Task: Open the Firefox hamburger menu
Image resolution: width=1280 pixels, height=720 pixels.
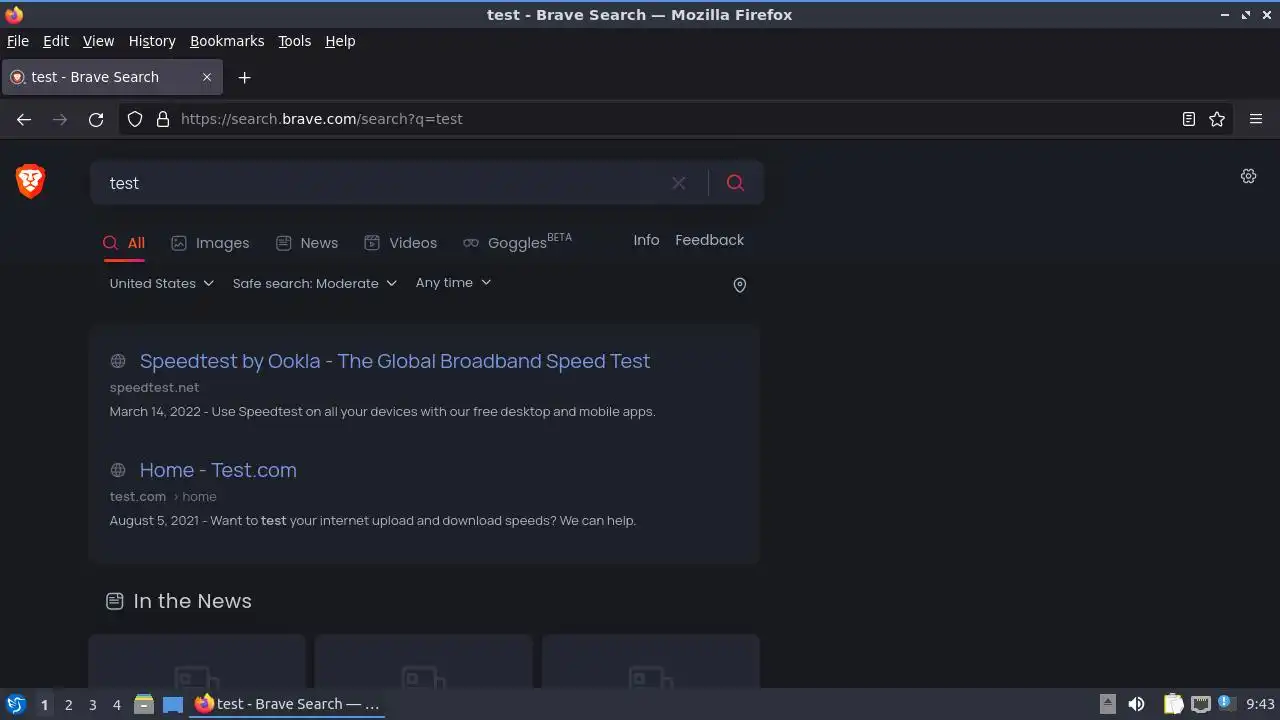Action: coord(1256,119)
